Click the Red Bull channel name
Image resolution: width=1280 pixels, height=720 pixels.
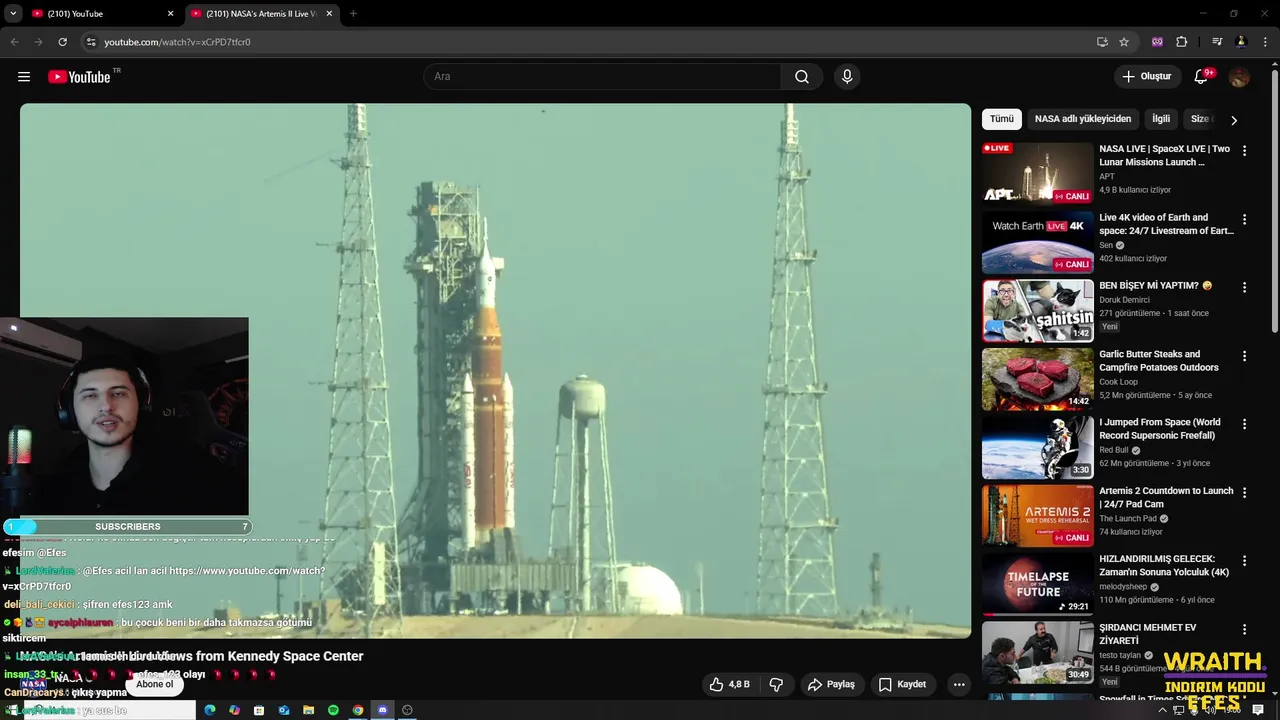pyautogui.click(x=1115, y=450)
